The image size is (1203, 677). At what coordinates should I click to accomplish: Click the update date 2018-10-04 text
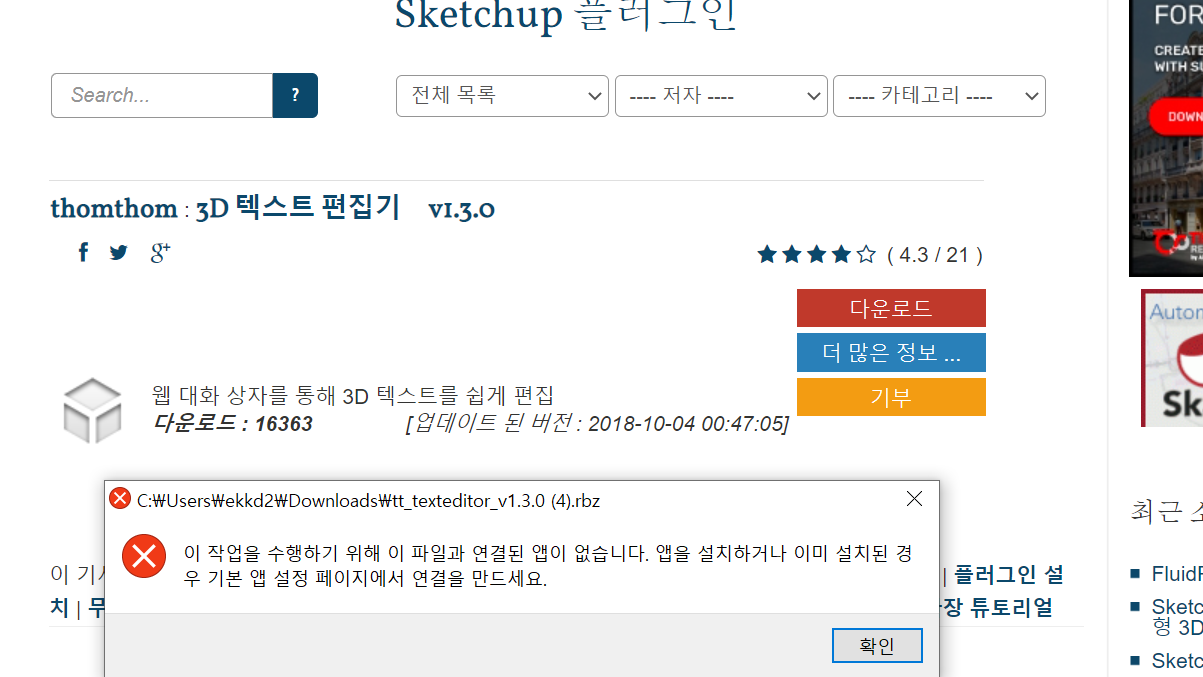tap(597, 424)
